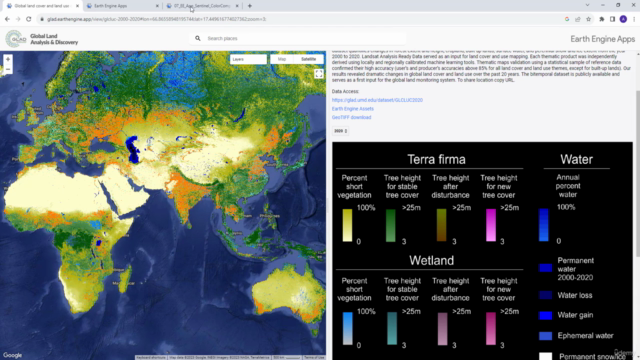Zoom out on the map
The image size is (640, 360).
pyautogui.click(x=8, y=69)
